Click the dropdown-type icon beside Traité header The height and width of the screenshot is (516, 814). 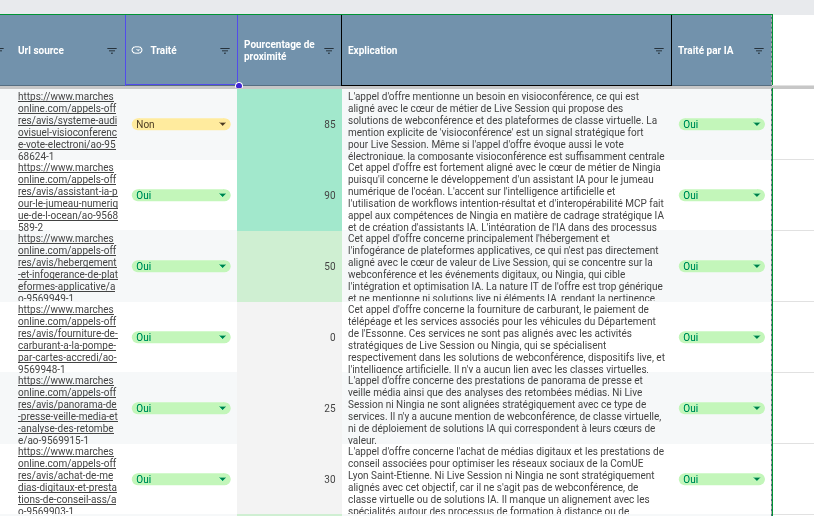(137, 50)
